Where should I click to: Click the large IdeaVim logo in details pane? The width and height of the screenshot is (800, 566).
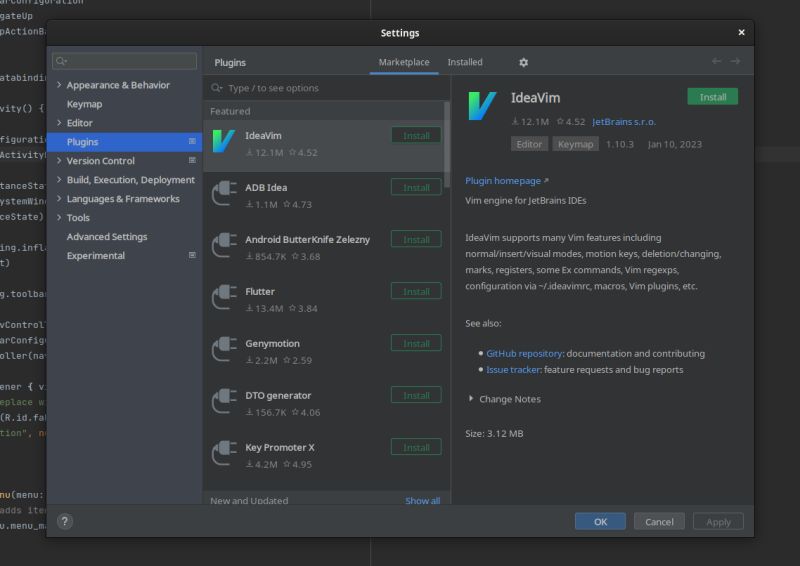pos(482,106)
